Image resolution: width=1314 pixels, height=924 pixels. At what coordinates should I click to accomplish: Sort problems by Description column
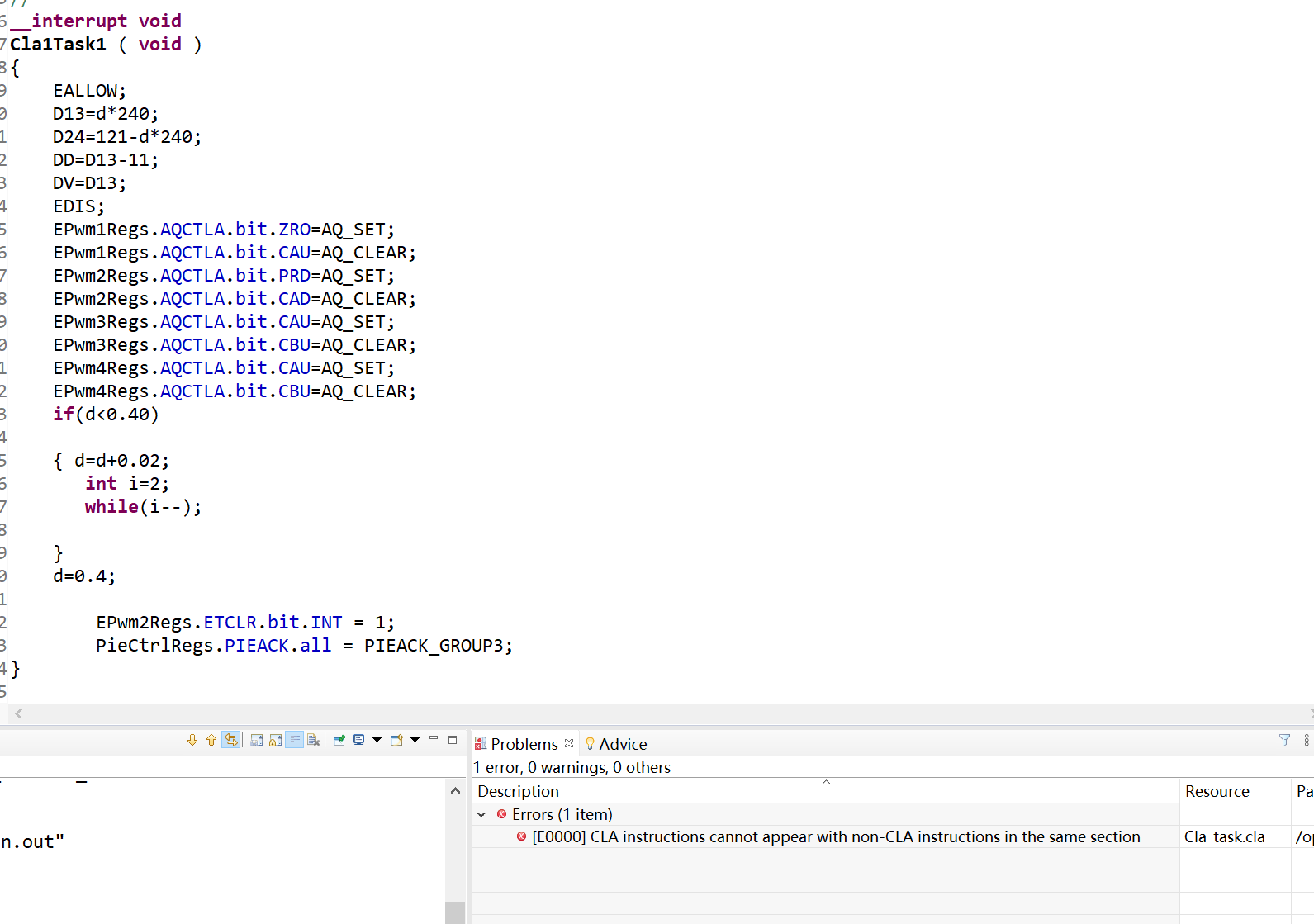coord(826,791)
